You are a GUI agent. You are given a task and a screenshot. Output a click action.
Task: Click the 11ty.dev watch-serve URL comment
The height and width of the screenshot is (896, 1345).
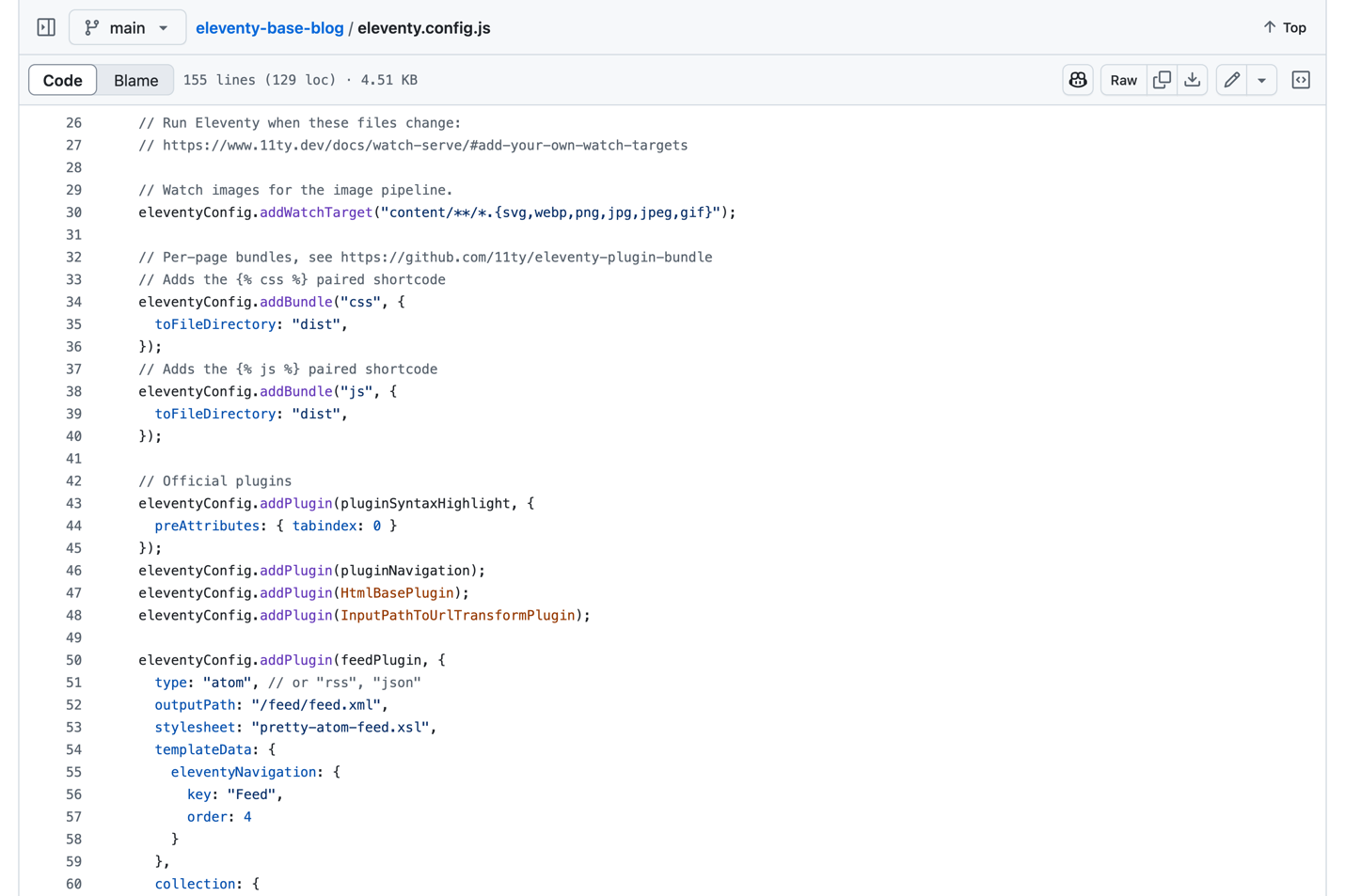(414, 146)
